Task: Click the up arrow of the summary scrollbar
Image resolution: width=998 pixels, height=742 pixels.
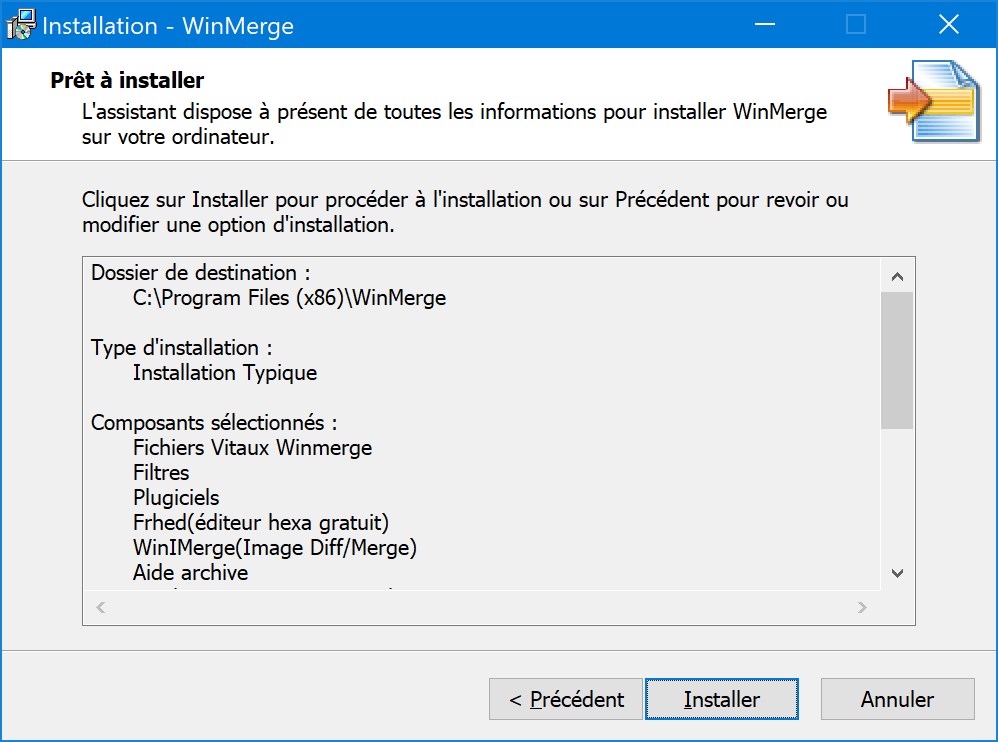Action: point(897,276)
